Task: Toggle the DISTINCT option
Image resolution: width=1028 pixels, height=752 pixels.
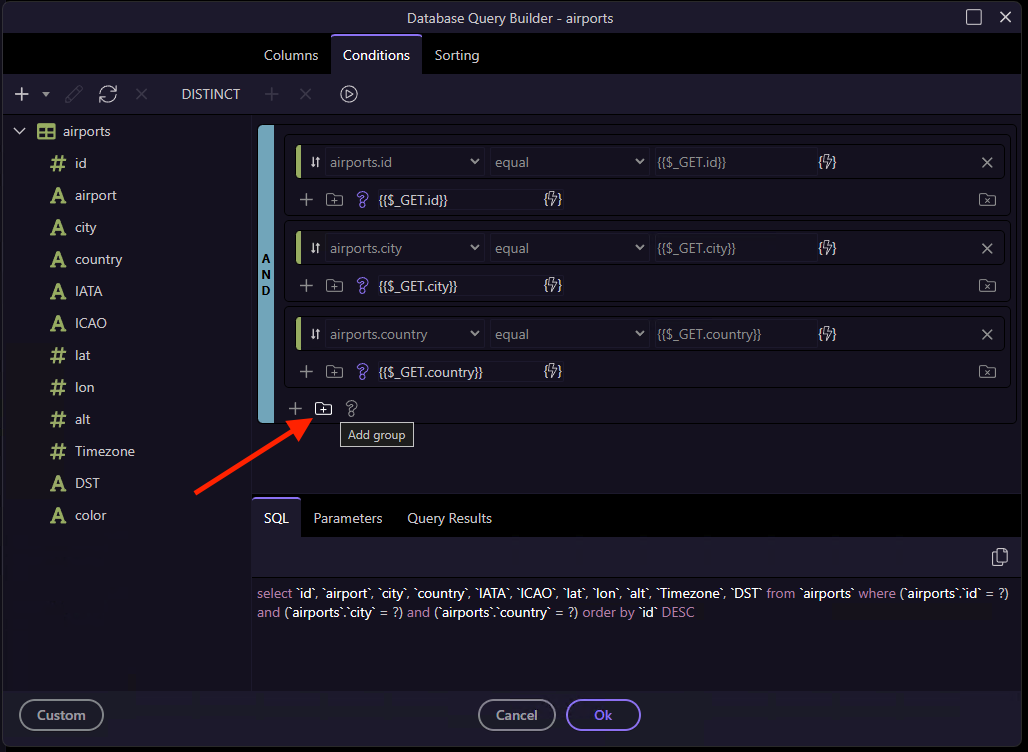Action: [211, 94]
